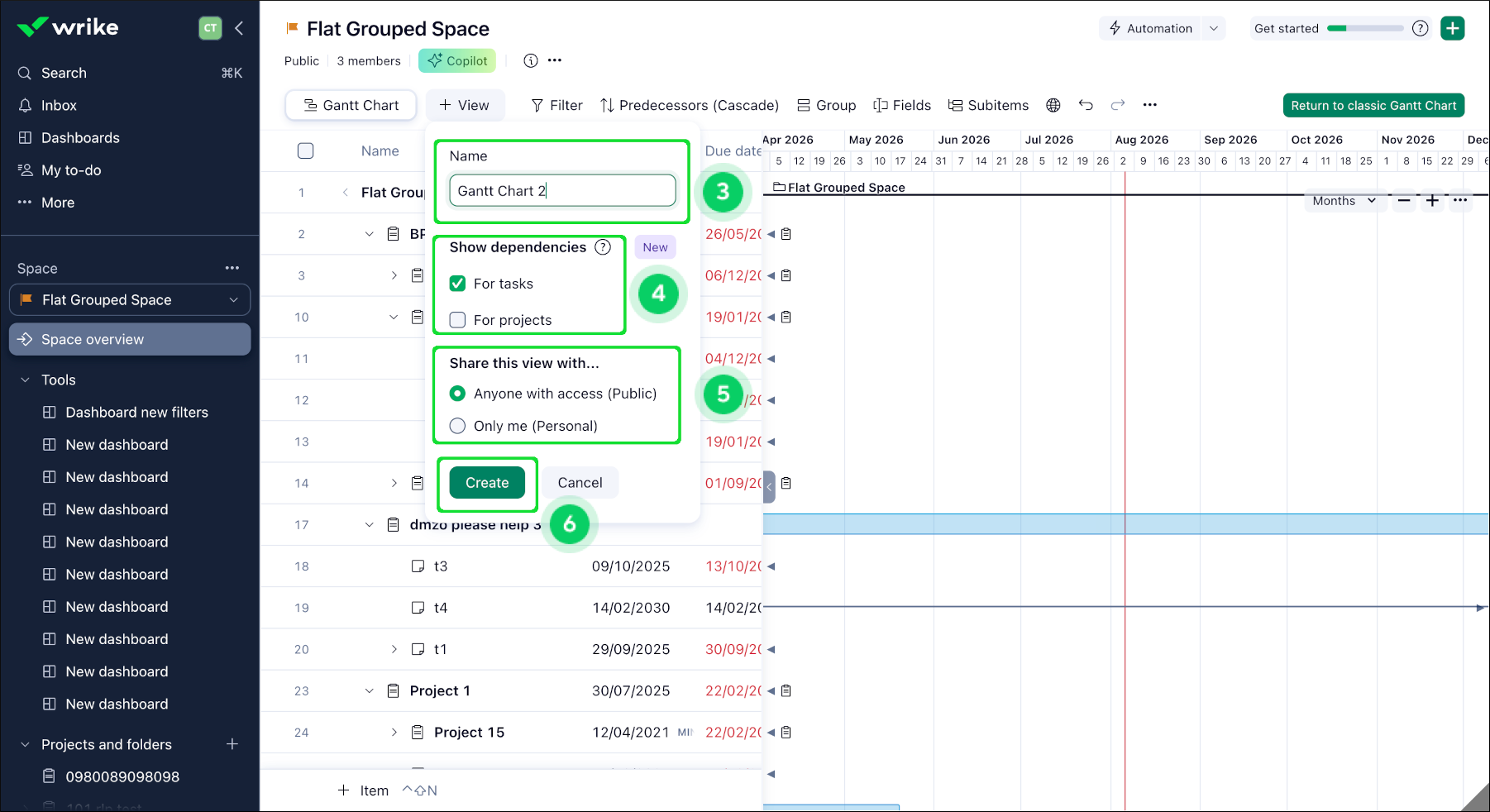Collapse the Projects and folders section

[25, 744]
